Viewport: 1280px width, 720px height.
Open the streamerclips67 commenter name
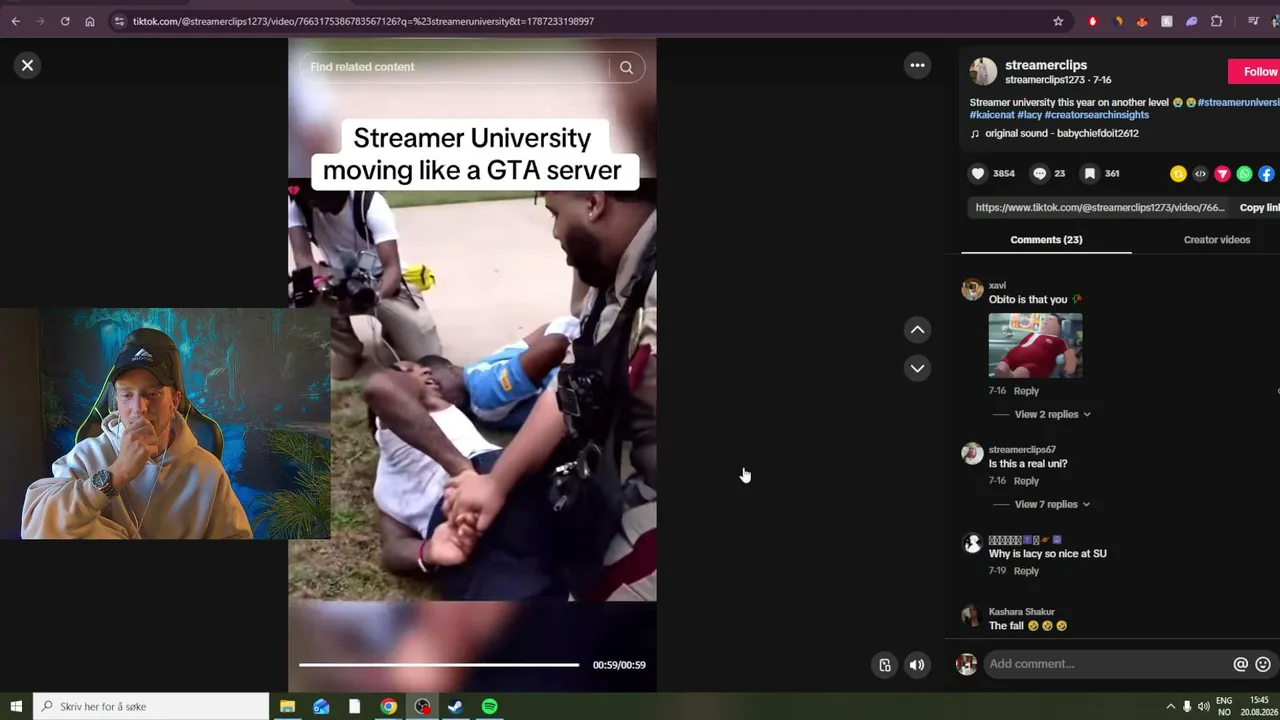point(1022,450)
